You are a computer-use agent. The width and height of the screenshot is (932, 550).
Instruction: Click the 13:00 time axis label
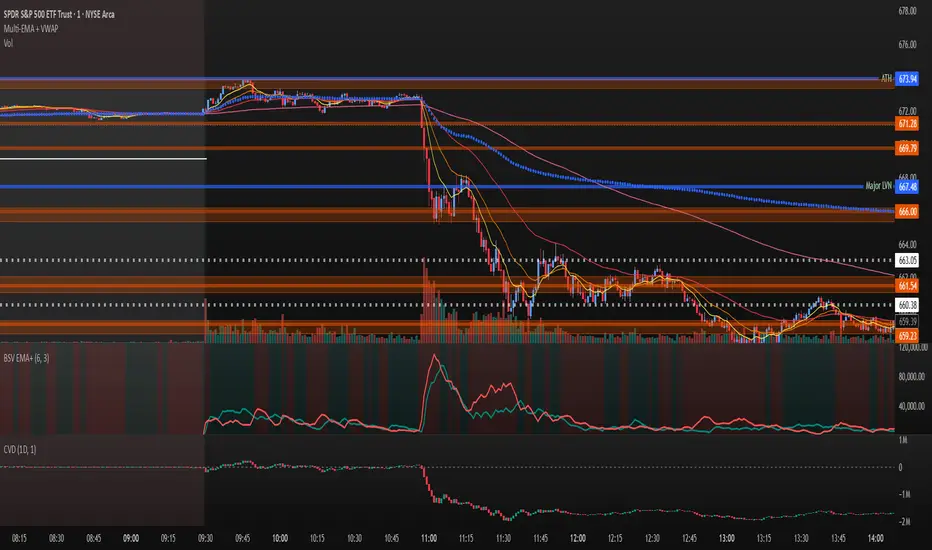pyautogui.click(x=727, y=538)
